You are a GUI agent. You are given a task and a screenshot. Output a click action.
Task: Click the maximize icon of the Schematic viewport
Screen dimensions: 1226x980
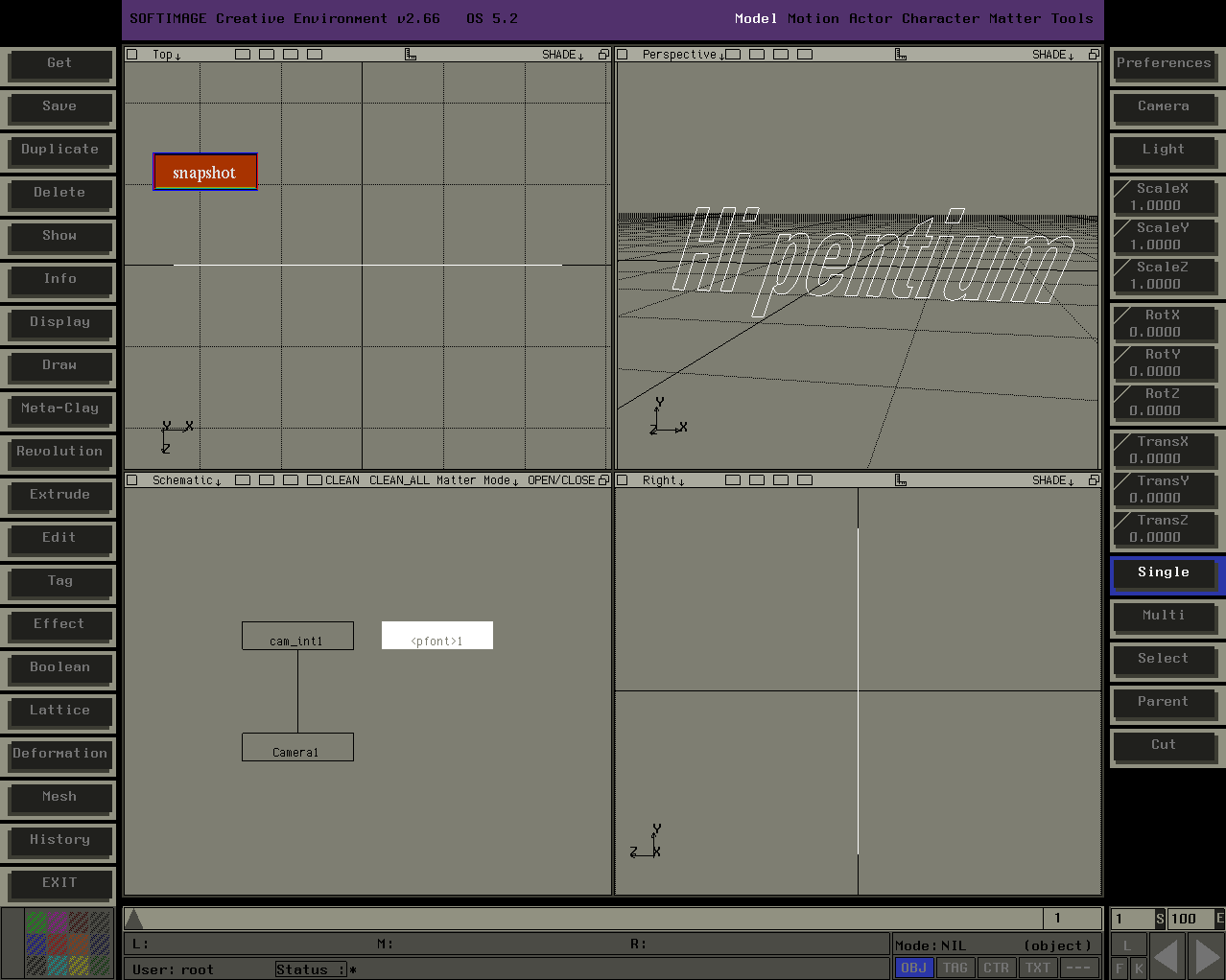tap(603, 480)
